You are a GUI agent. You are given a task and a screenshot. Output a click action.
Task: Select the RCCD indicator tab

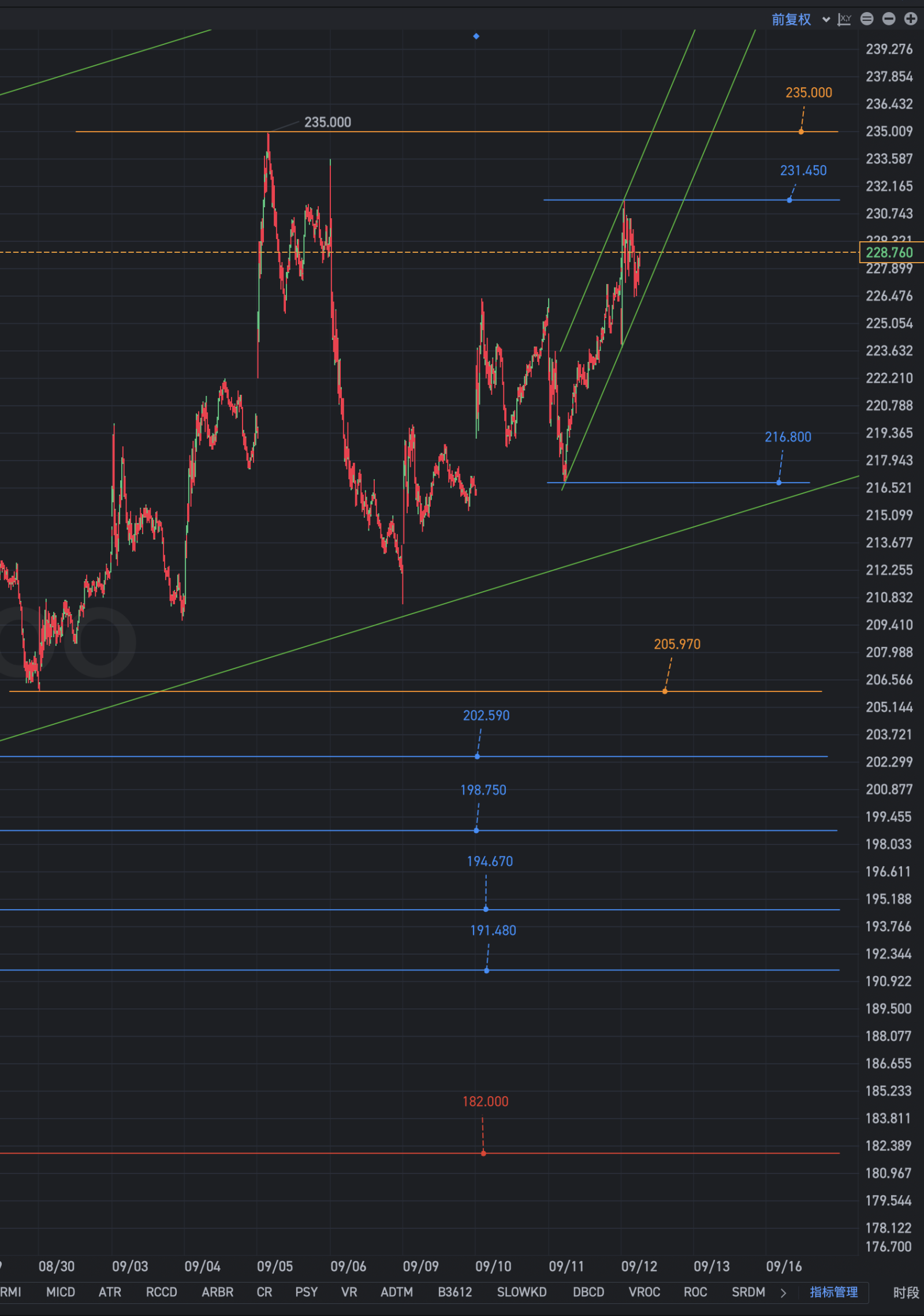click(x=161, y=1292)
